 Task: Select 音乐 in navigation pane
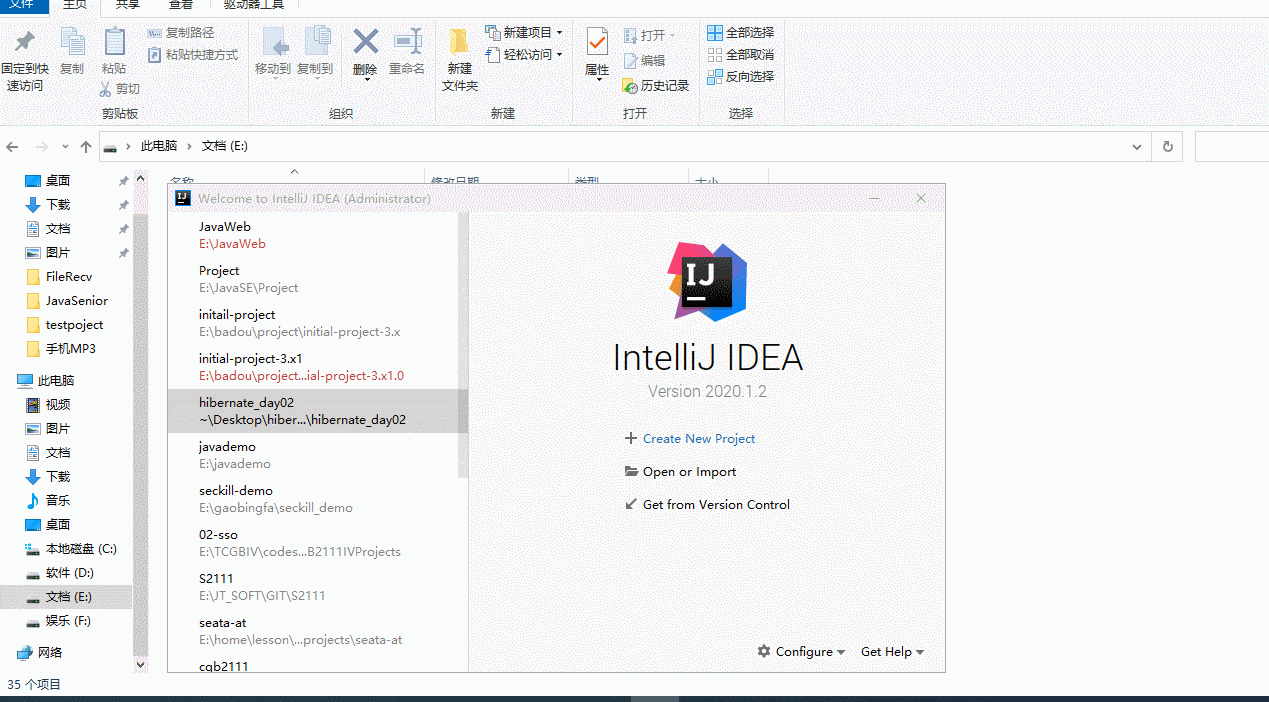point(58,501)
